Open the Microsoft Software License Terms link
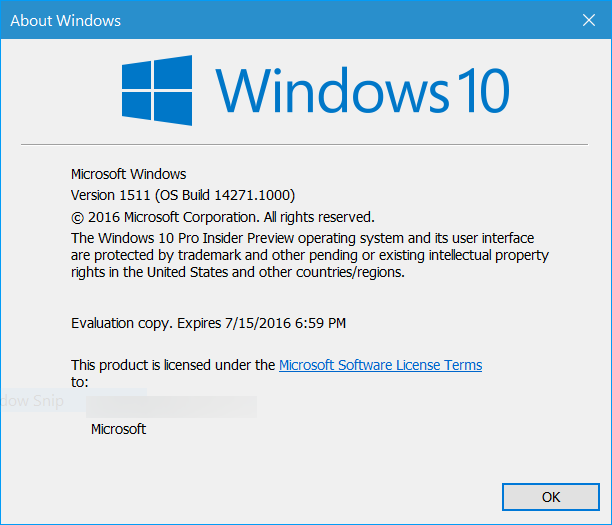The height and width of the screenshot is (525, 612). pos(380,365)
